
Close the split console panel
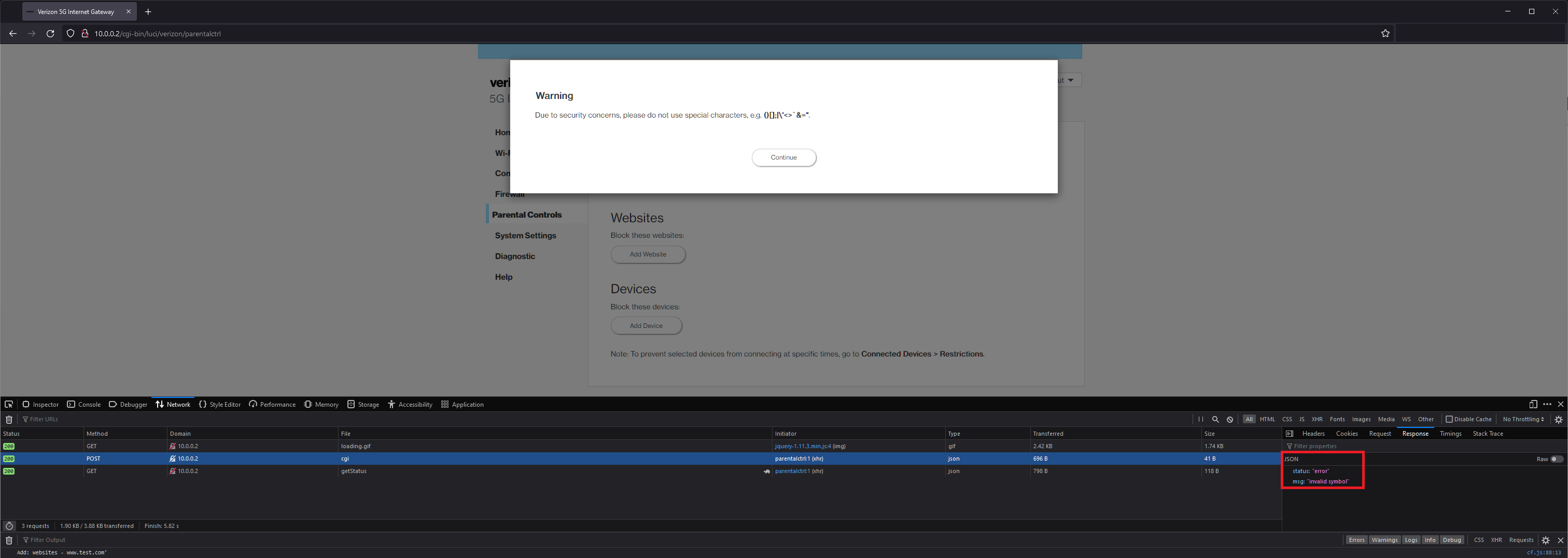click(x=1560, y=540)
